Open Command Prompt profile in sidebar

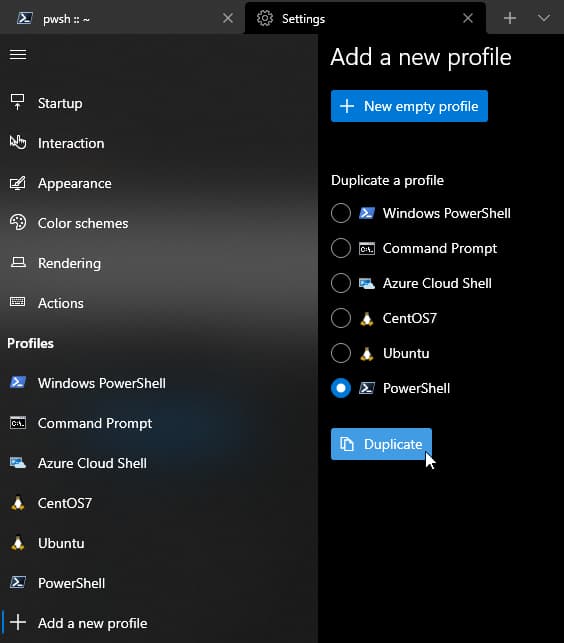coord(159,423)
